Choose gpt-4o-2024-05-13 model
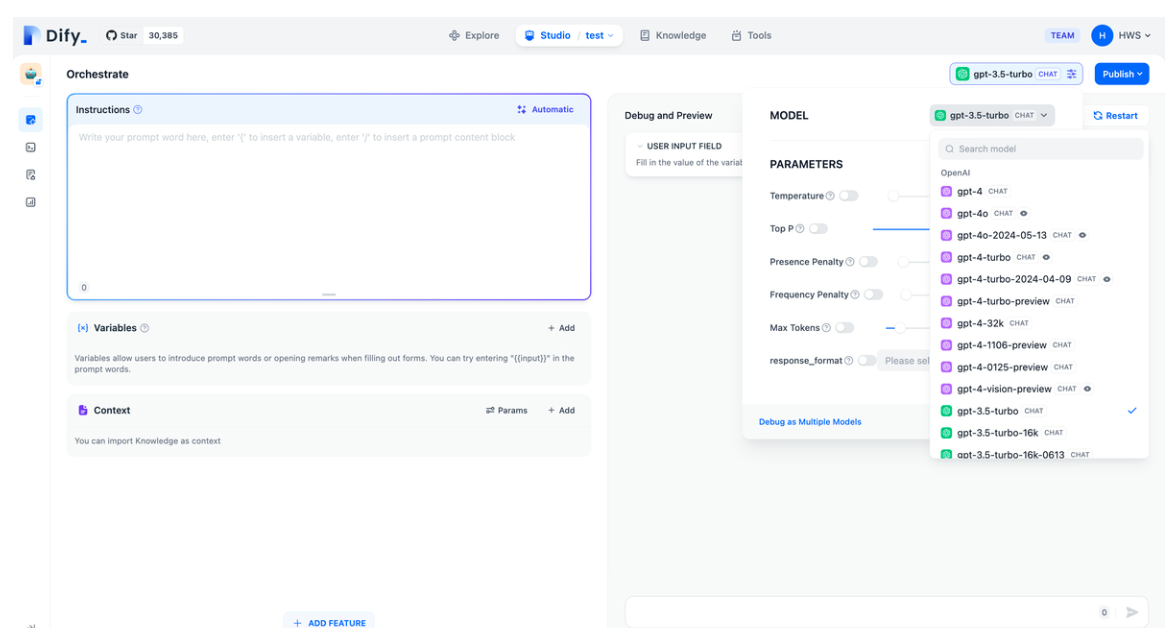The width and height of the screenshot is (1166, 628). coord(1039,235)
